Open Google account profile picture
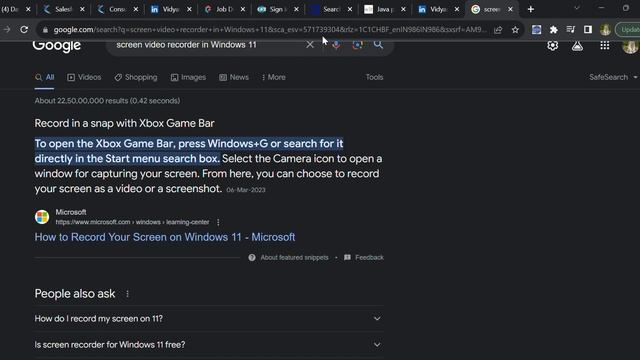 630,46
